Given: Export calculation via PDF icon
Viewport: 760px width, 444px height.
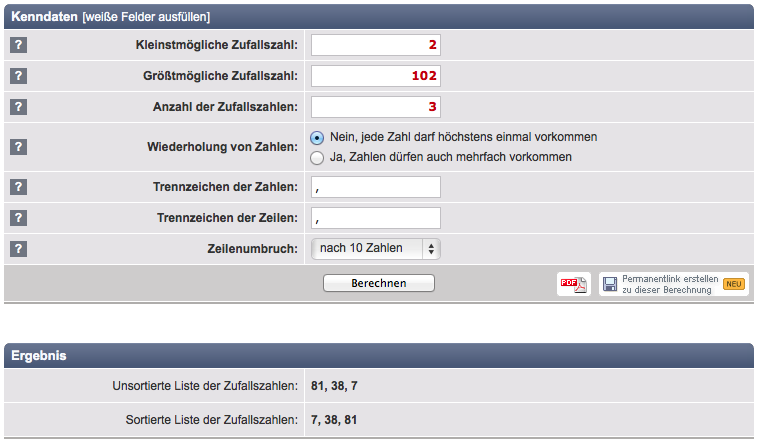Looking at the screenshot, I should tap(573, 284).
